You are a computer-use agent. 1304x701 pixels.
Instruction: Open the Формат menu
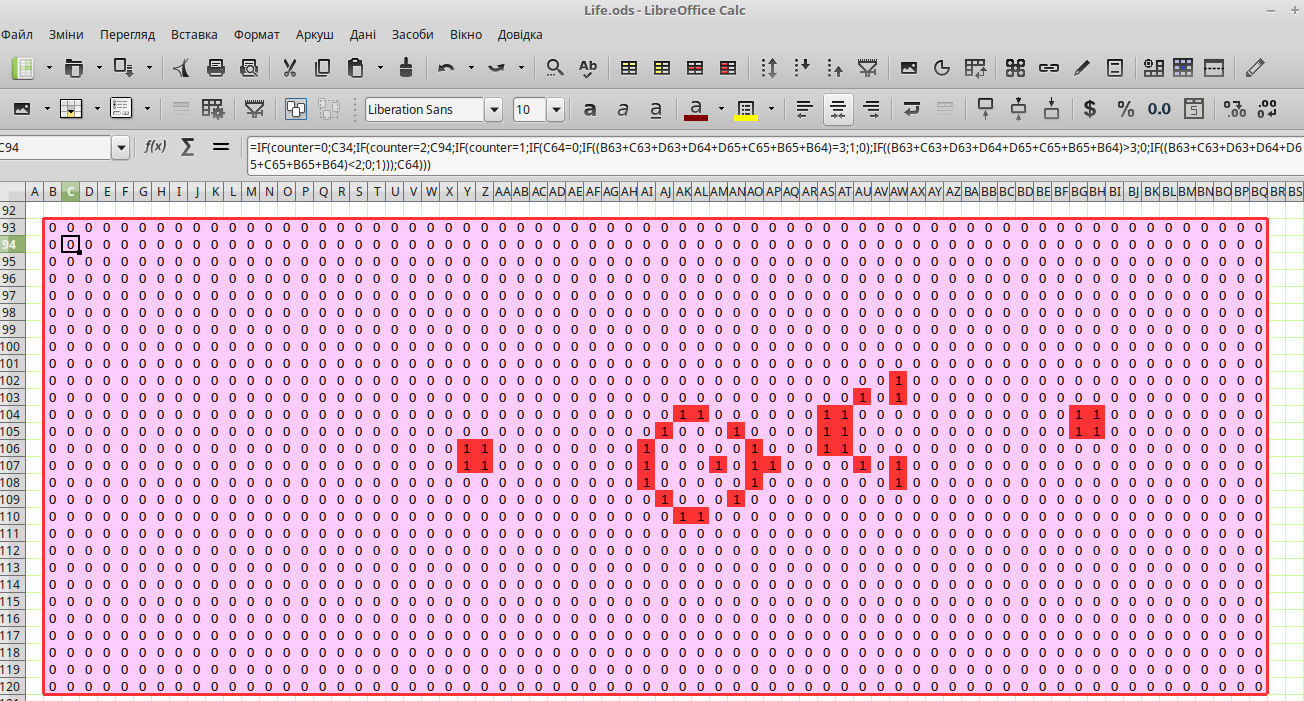click(x=257, y=34)
